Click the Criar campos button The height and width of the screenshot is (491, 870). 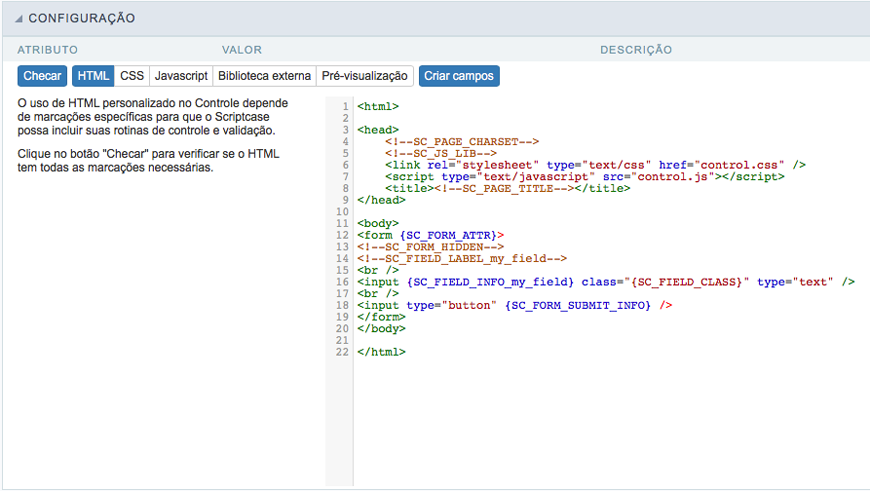[x=459, y=76]
